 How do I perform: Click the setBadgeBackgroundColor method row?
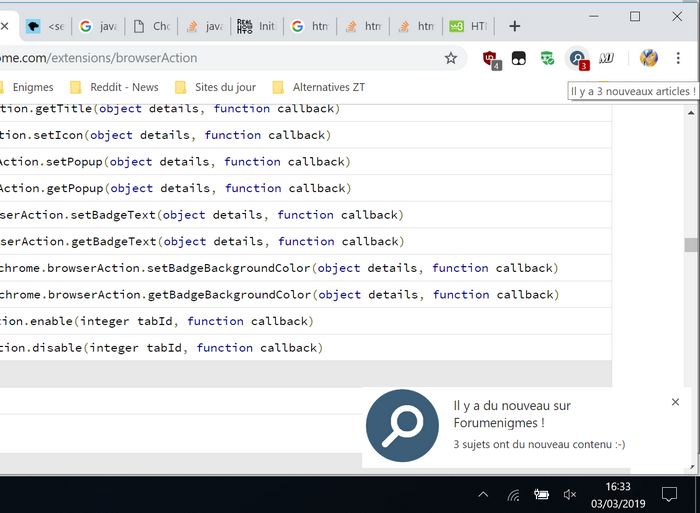click(x=305, y=268)
